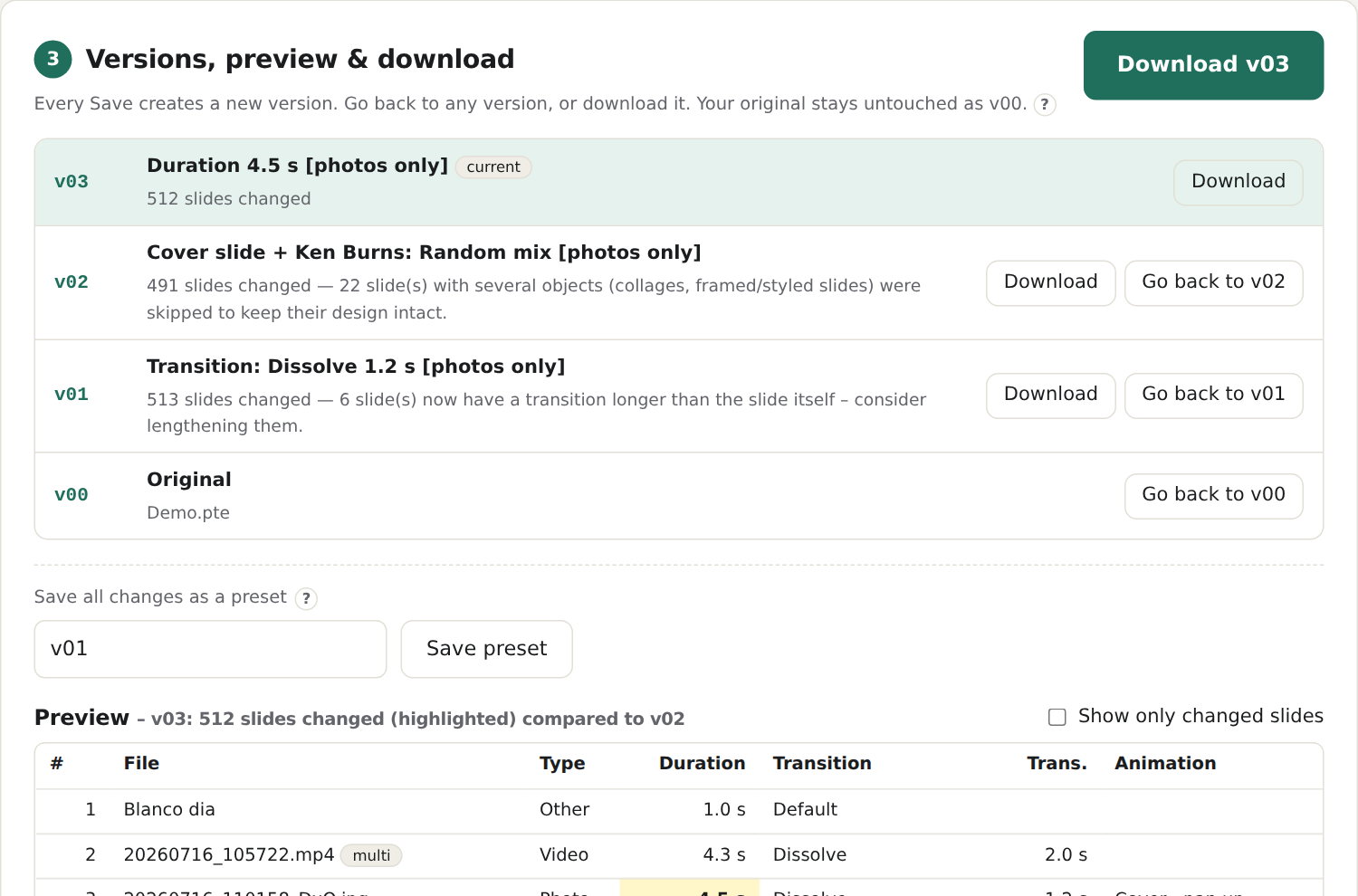
Task: Click 'Dissolve' transition cell in slide 2
Action: pyautogui.click(x=809, y=855)
